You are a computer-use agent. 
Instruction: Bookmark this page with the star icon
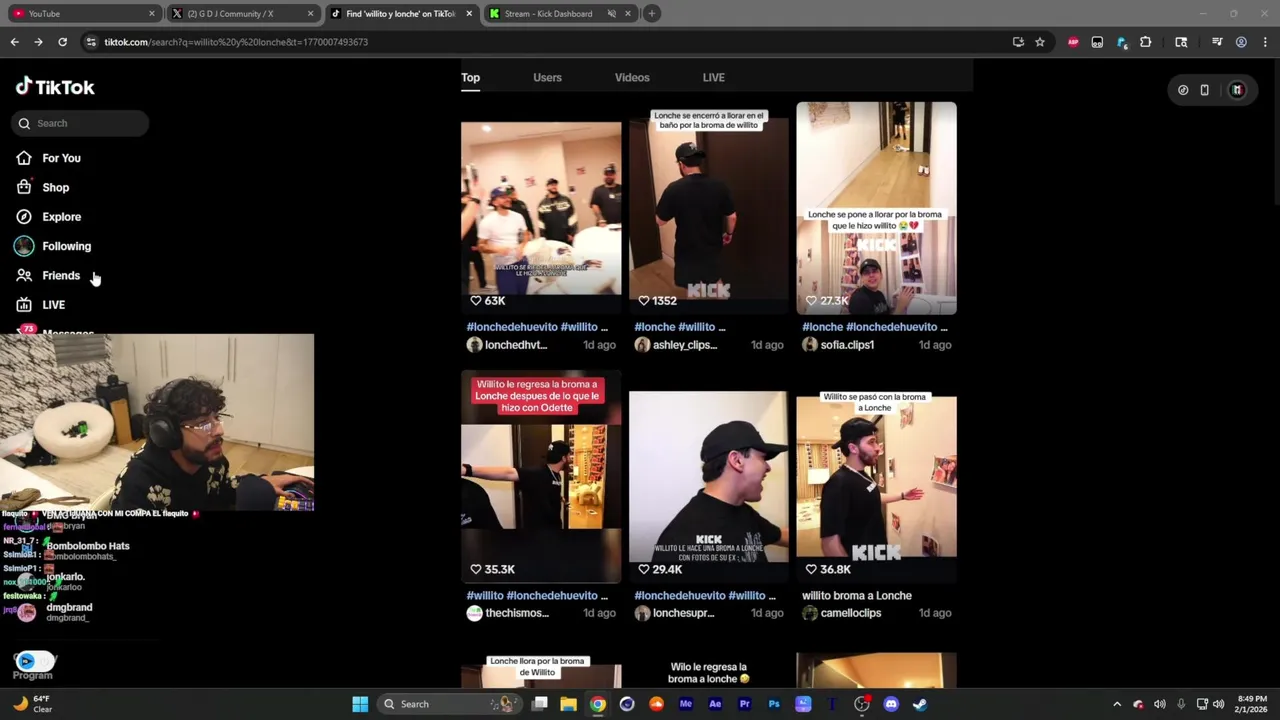tap(1040, 42)
